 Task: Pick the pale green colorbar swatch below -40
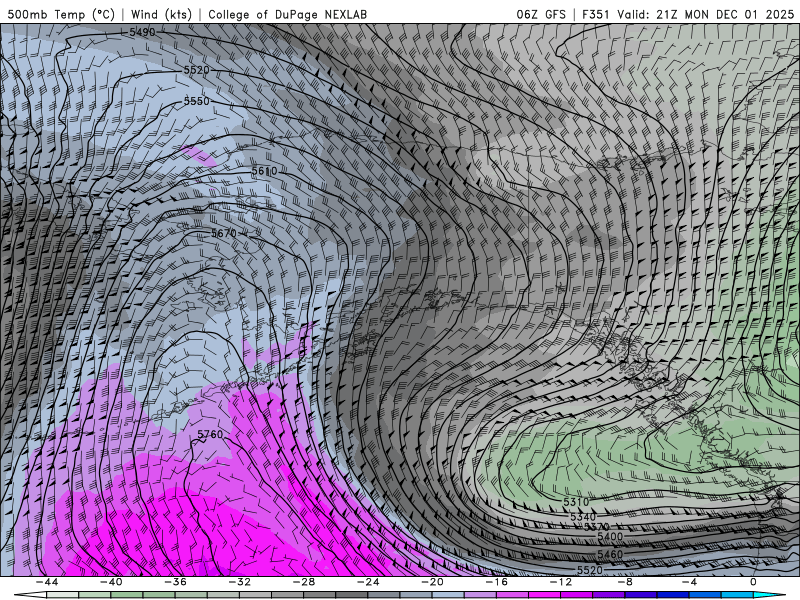tap(94, 595)
